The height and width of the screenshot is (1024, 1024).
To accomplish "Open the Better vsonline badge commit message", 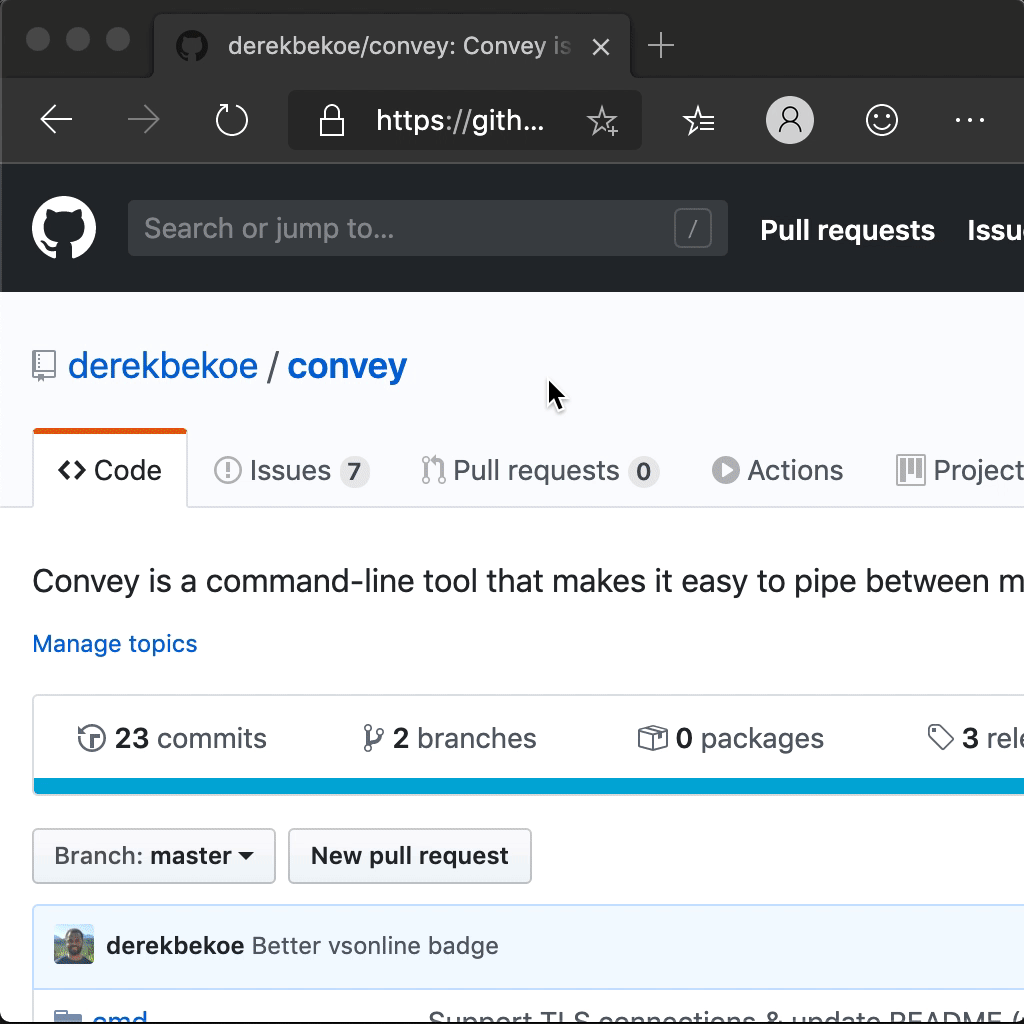I will tap(375, 946).
